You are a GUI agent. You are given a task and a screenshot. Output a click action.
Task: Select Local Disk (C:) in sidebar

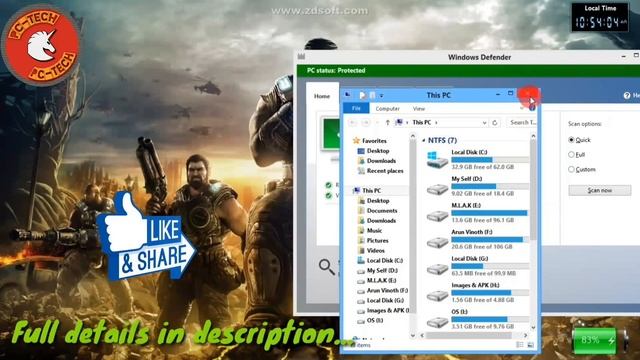point(384,260)
